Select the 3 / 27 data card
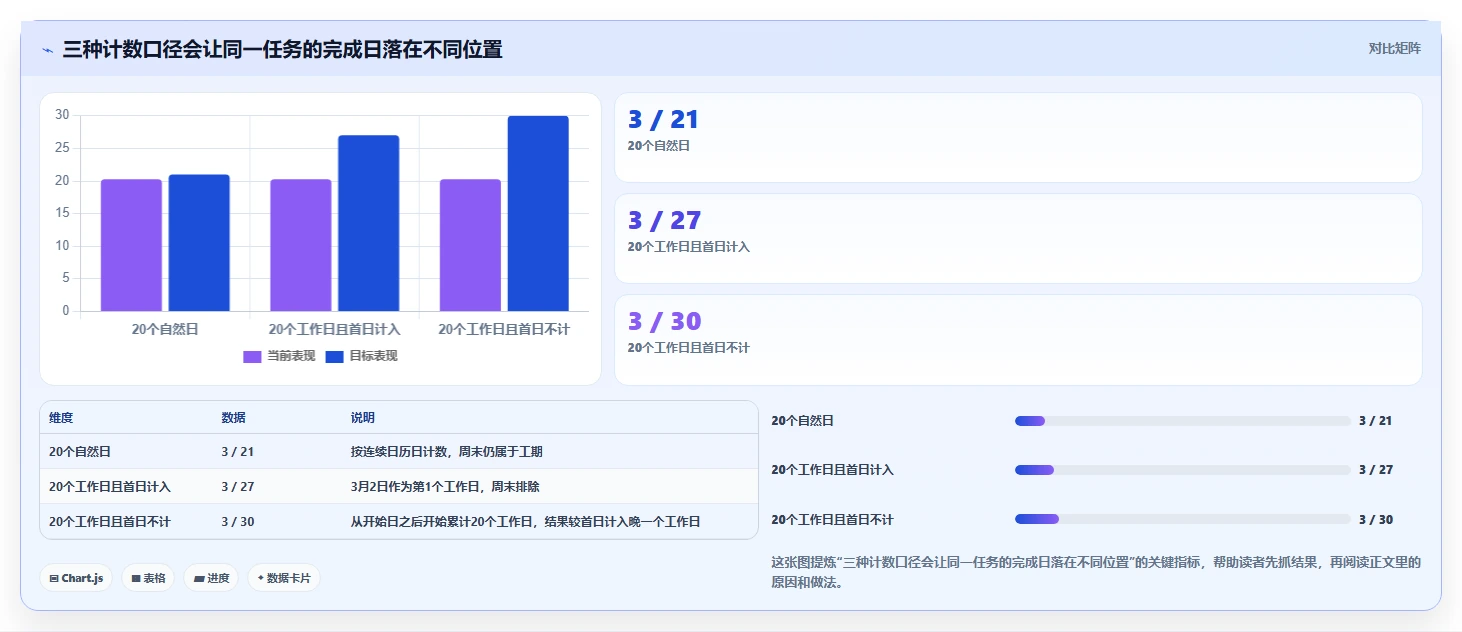This screenshot has height=632, width=1462. coord(1018,238)
